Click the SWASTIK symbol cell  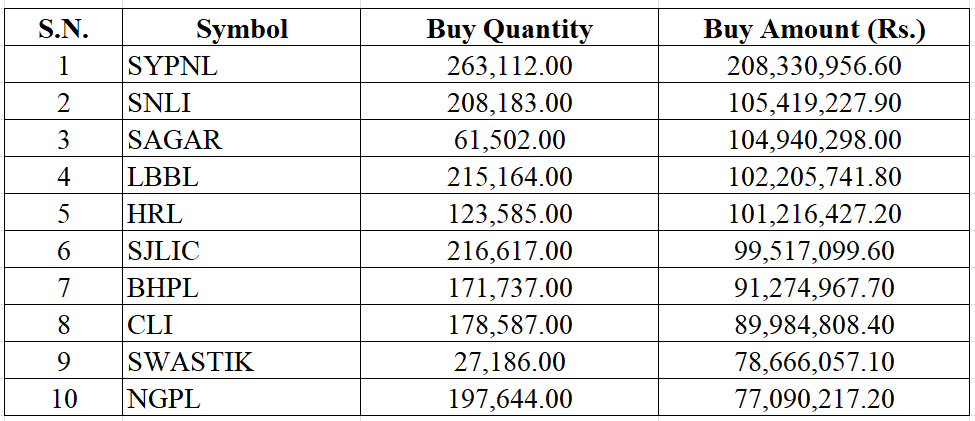[190, 362]
